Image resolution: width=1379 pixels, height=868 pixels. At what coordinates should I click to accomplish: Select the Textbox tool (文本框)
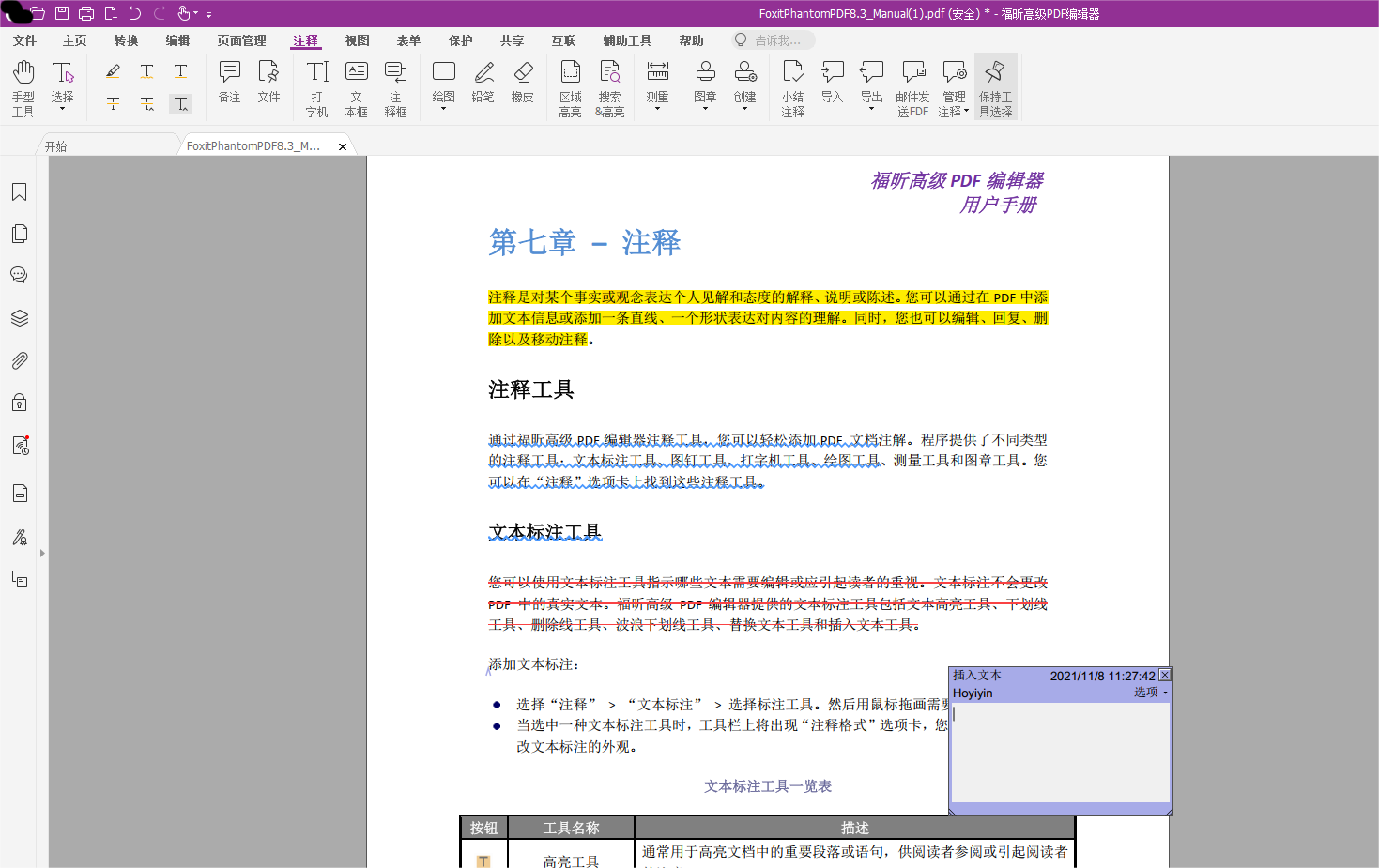click(357, 88)
